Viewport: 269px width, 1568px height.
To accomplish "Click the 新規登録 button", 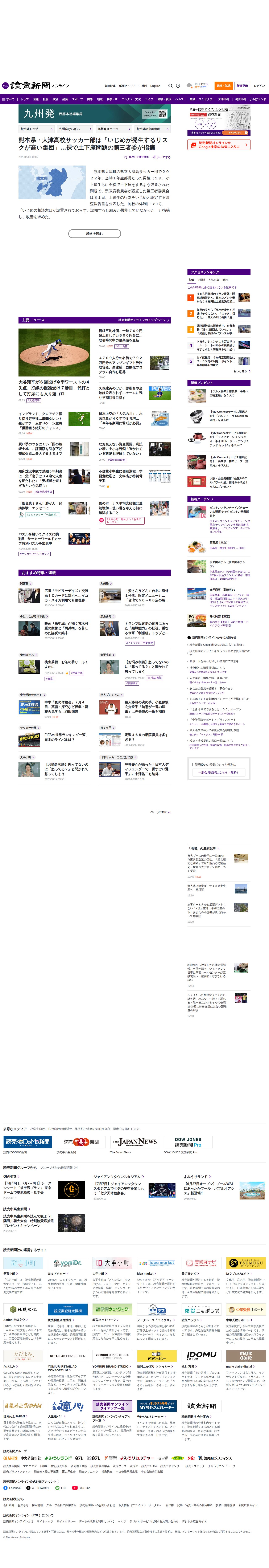I will point(242,86).
